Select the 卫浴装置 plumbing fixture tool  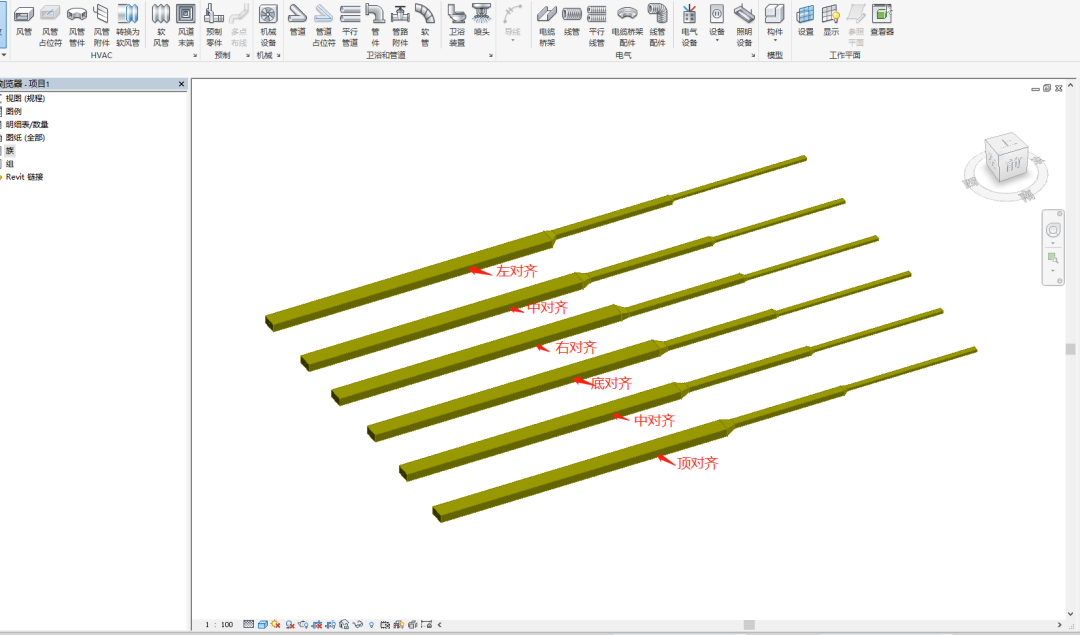456,22
